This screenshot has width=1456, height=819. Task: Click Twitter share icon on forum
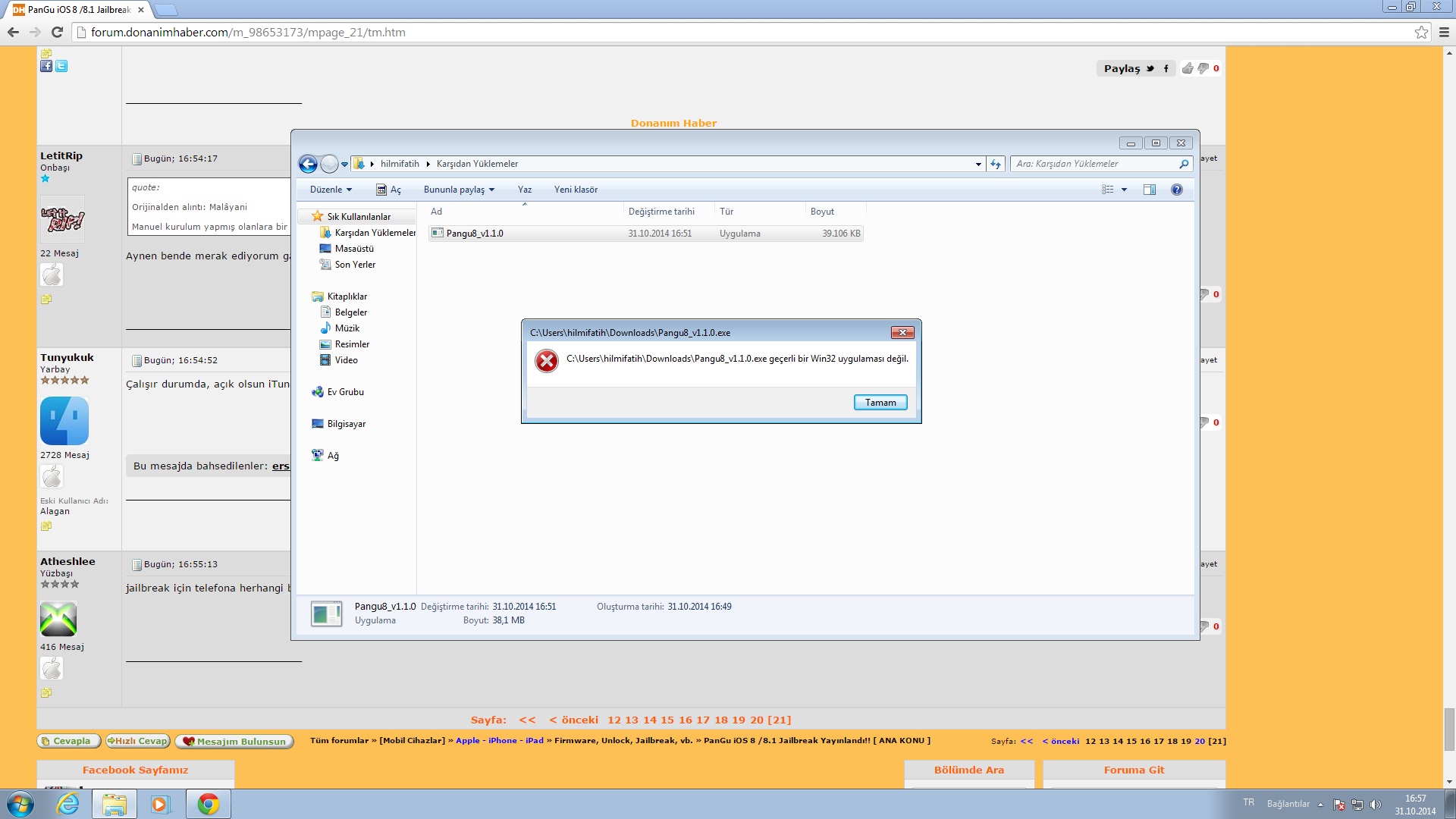61,66
